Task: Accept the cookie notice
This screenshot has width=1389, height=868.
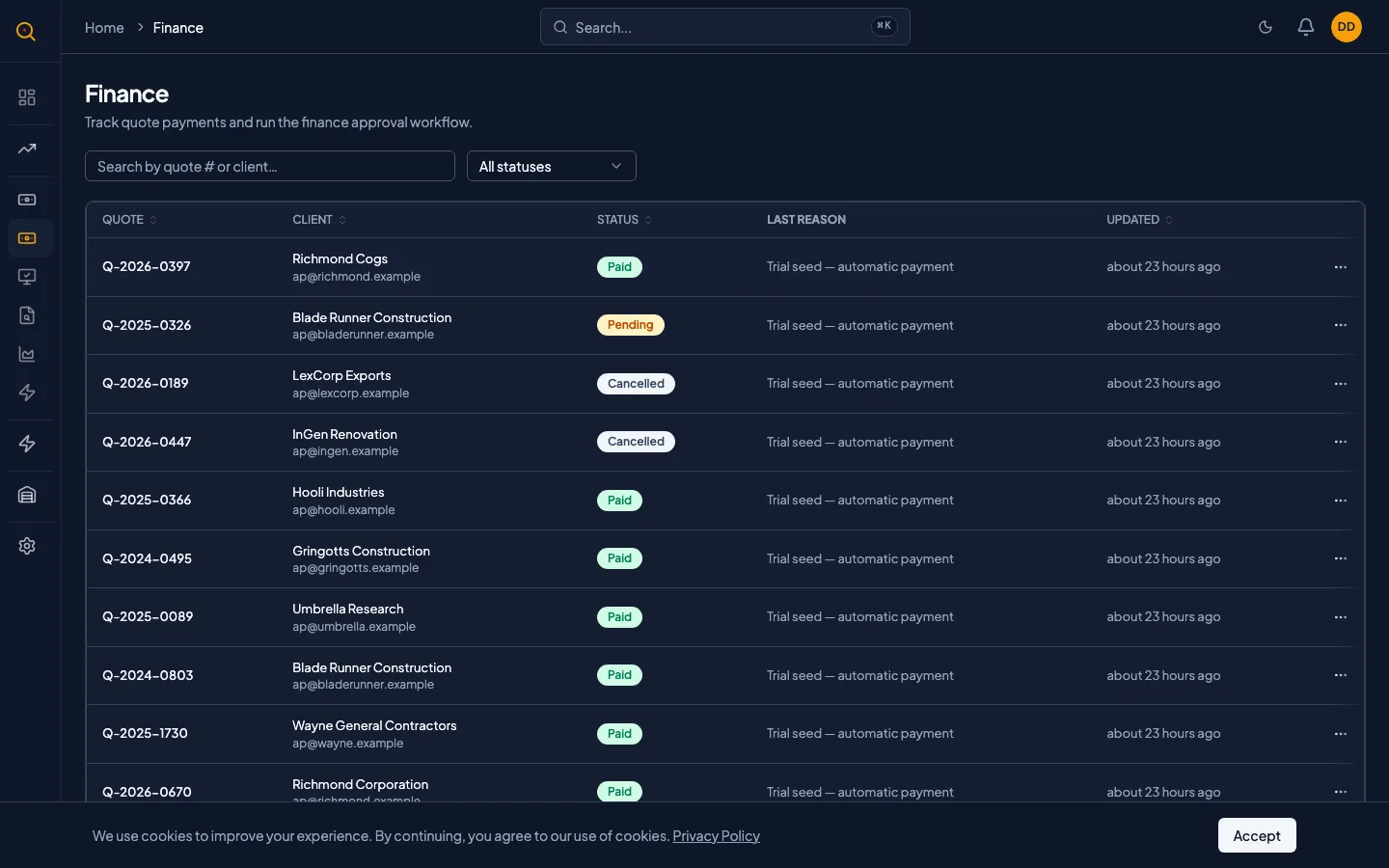Action: tap(1257, 835)
